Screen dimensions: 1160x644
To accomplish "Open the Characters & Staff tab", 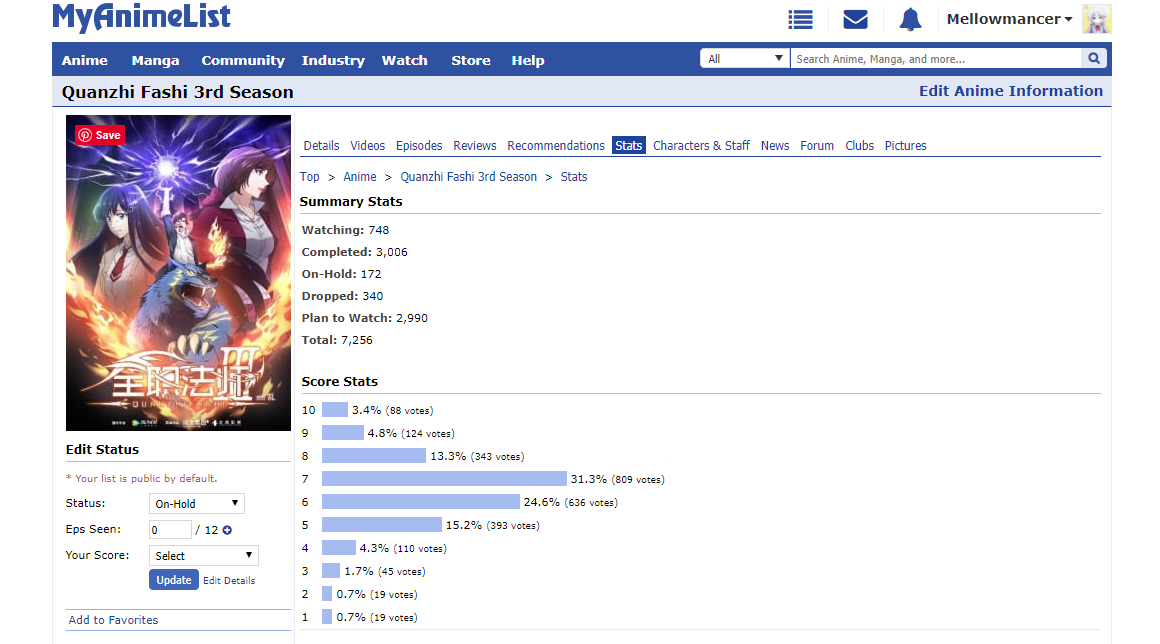I will pyautogui.click(x=701, y=146).
